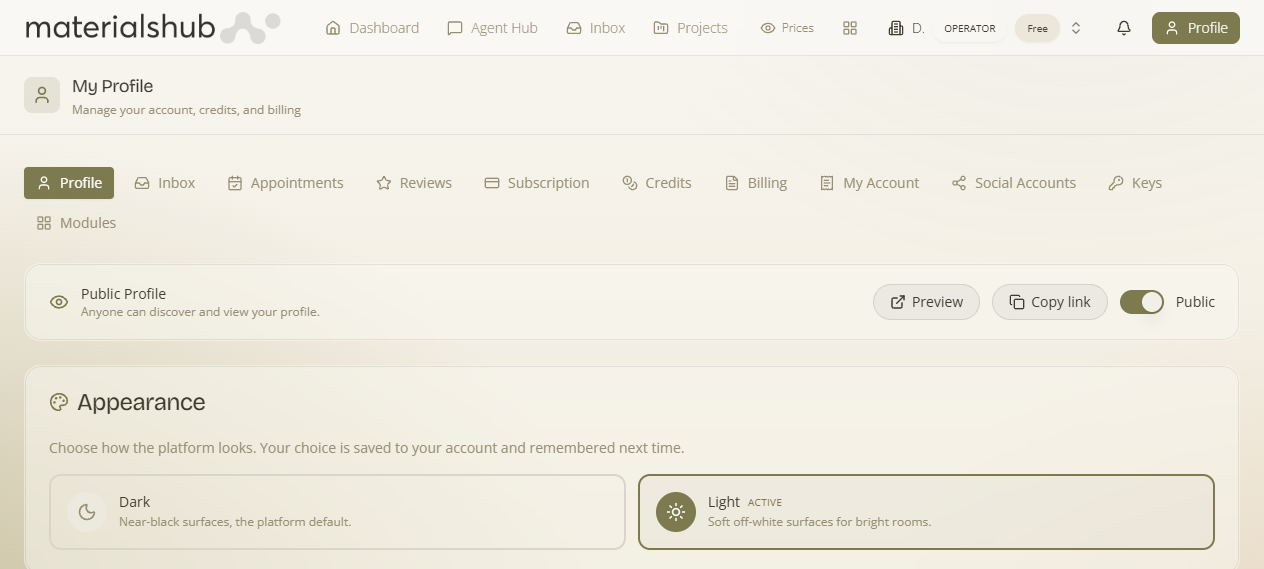Image resolution: width=1264 pixels, height=569 pixels.
Task: Click the apps grid icon in navbar
Action: pos(850,28)
